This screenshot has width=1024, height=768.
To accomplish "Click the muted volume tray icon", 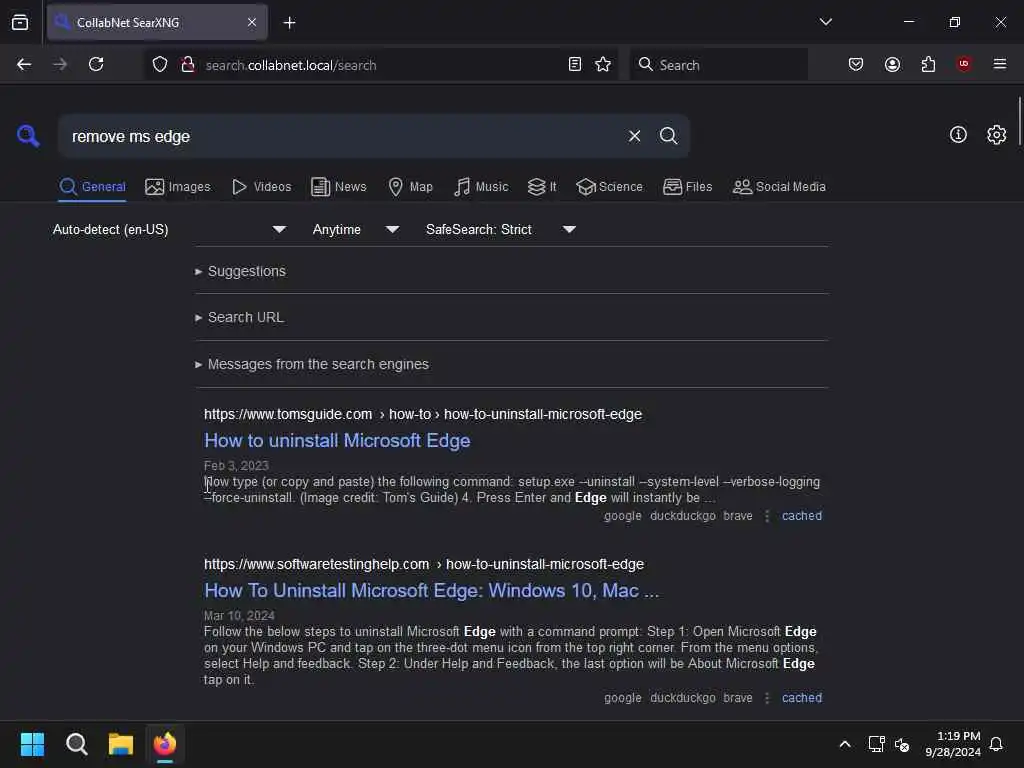I will tap(902, 744).
